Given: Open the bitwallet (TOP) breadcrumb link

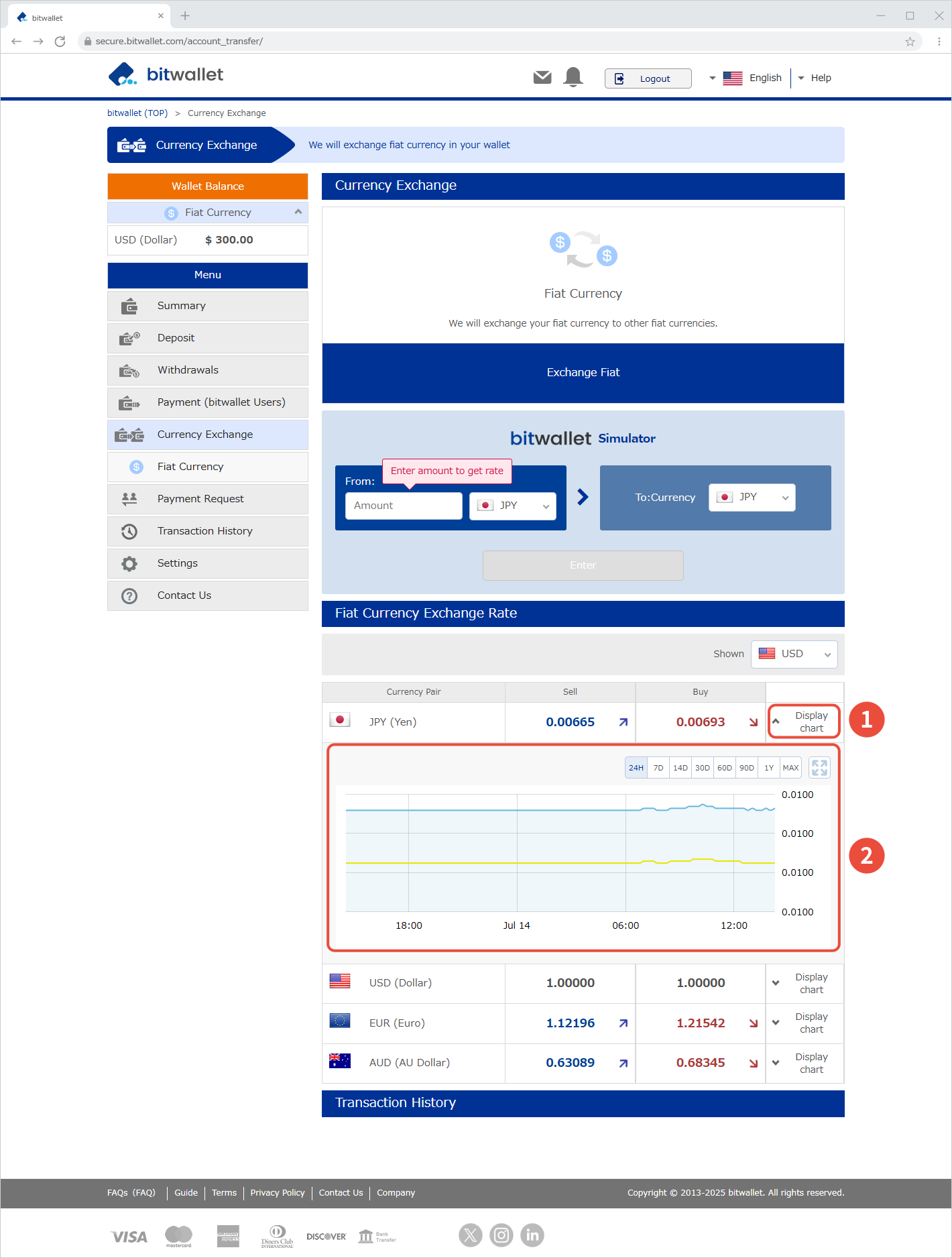Looking at the screenshot, I should [137, 113].
